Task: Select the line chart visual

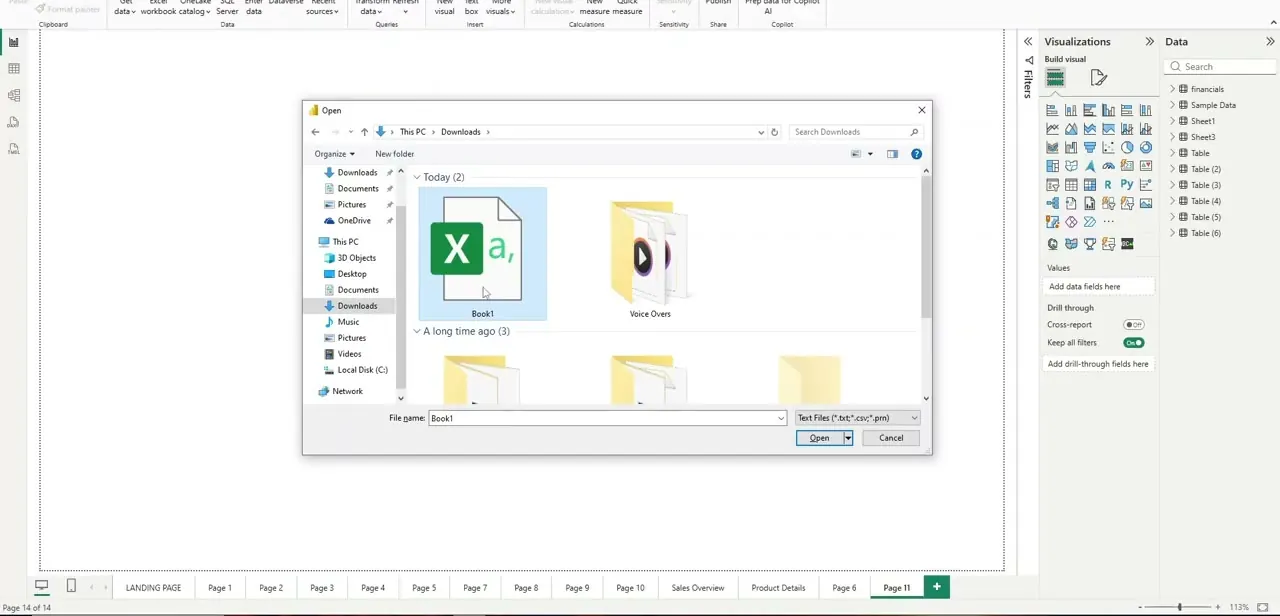Action: pyautogui.click(x=1052, y=129)
